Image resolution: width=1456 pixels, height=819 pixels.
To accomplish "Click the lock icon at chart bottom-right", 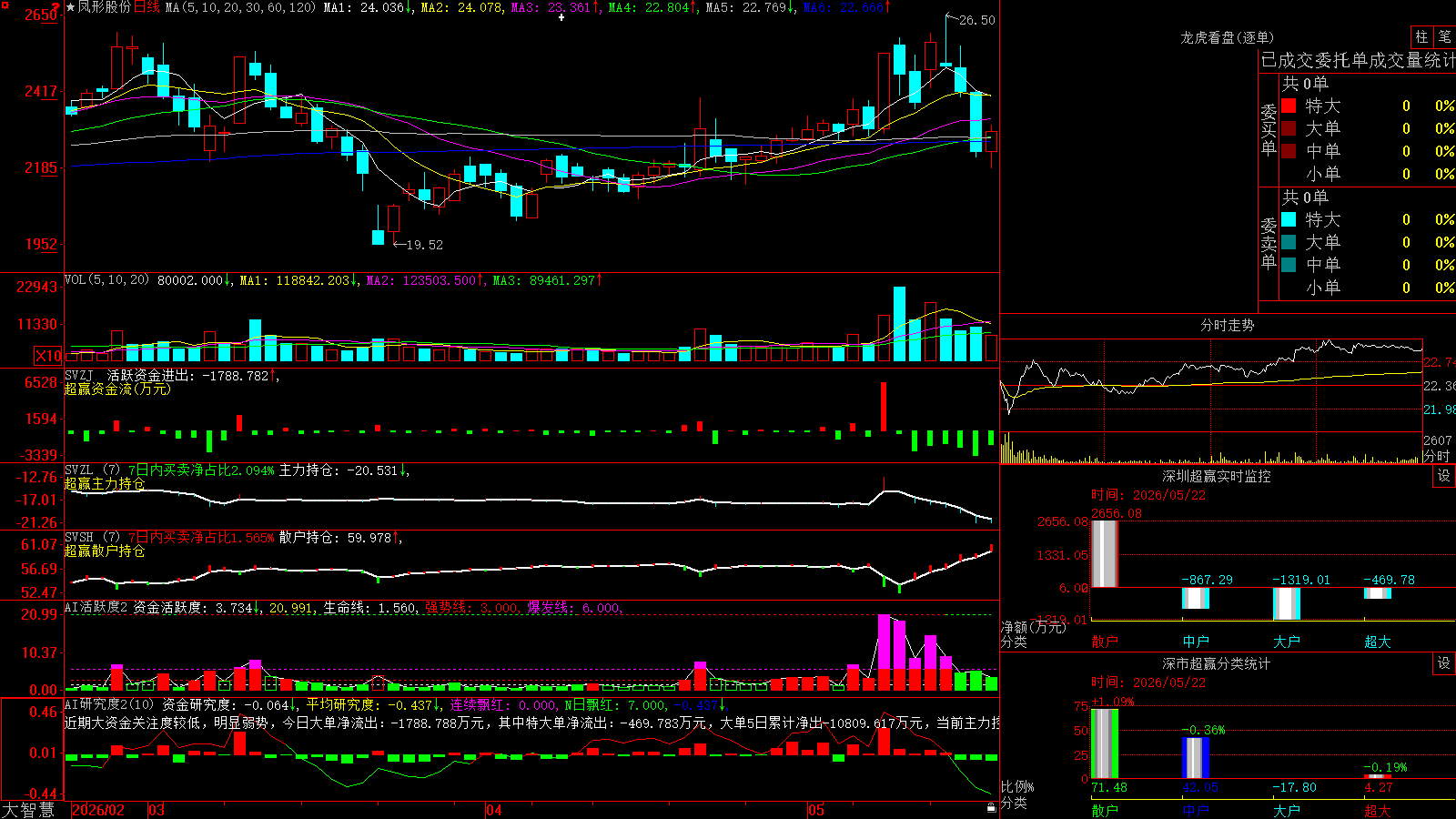I will pos(991,807).
